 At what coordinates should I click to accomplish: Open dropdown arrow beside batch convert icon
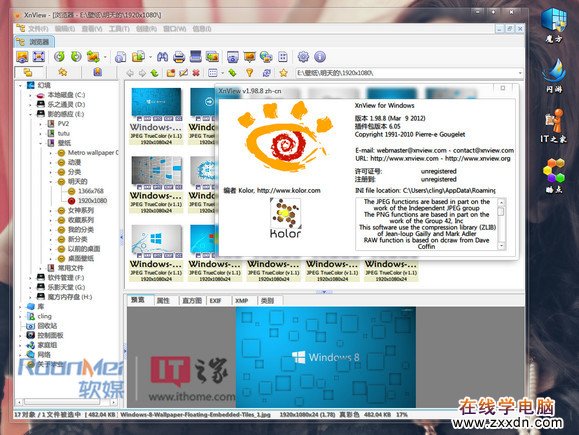tap(150, 57)
